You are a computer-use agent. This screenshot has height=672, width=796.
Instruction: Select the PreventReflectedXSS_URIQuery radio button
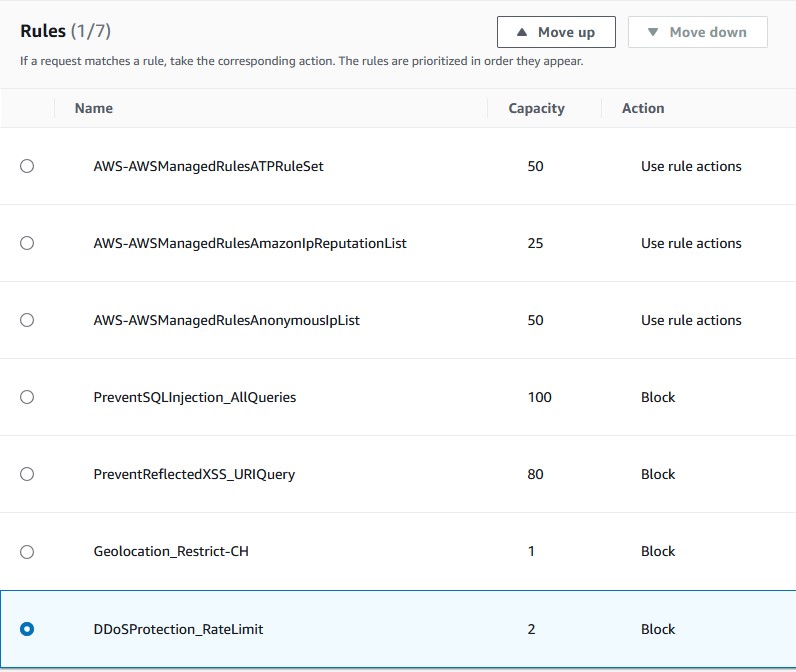pyautogui.click(x=27, y=474)
